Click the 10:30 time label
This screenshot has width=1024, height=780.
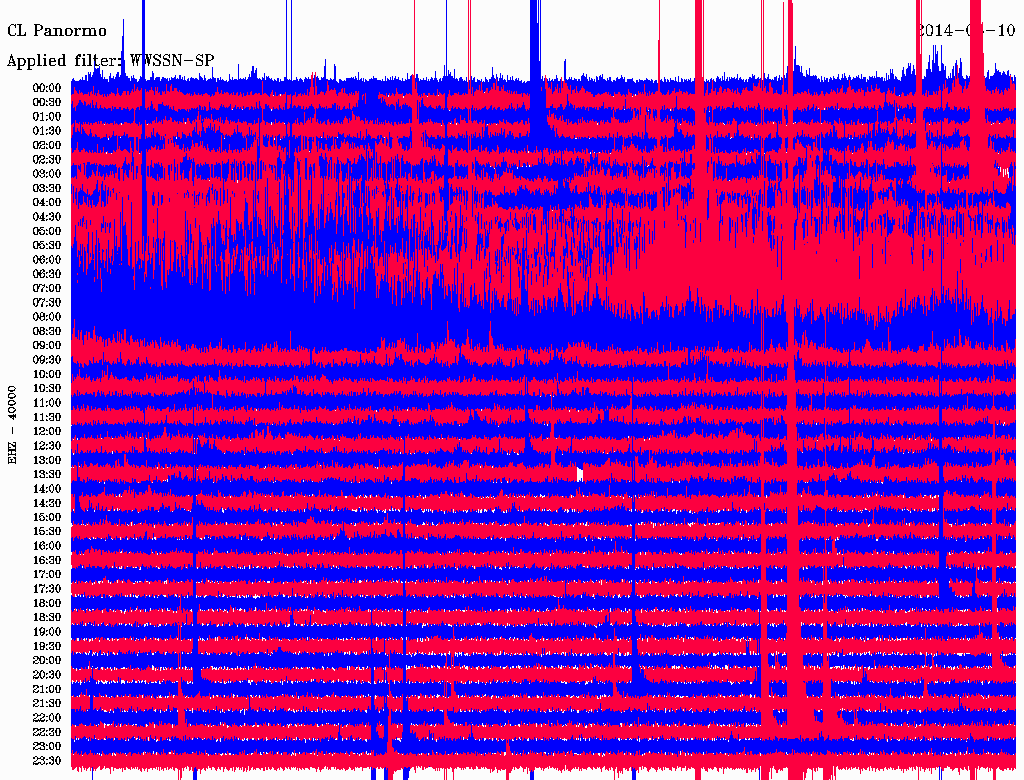[x=47, y=389]
